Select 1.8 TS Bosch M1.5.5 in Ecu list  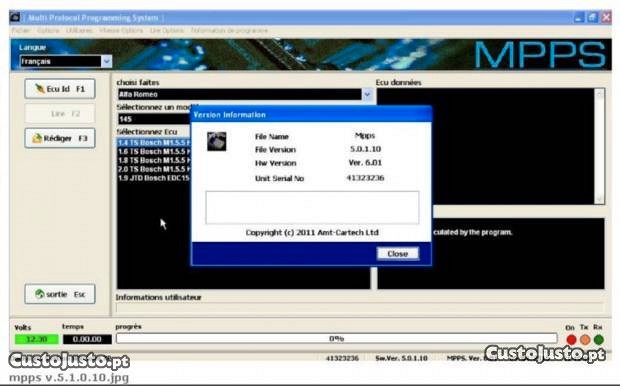click(x=154, y=161)
